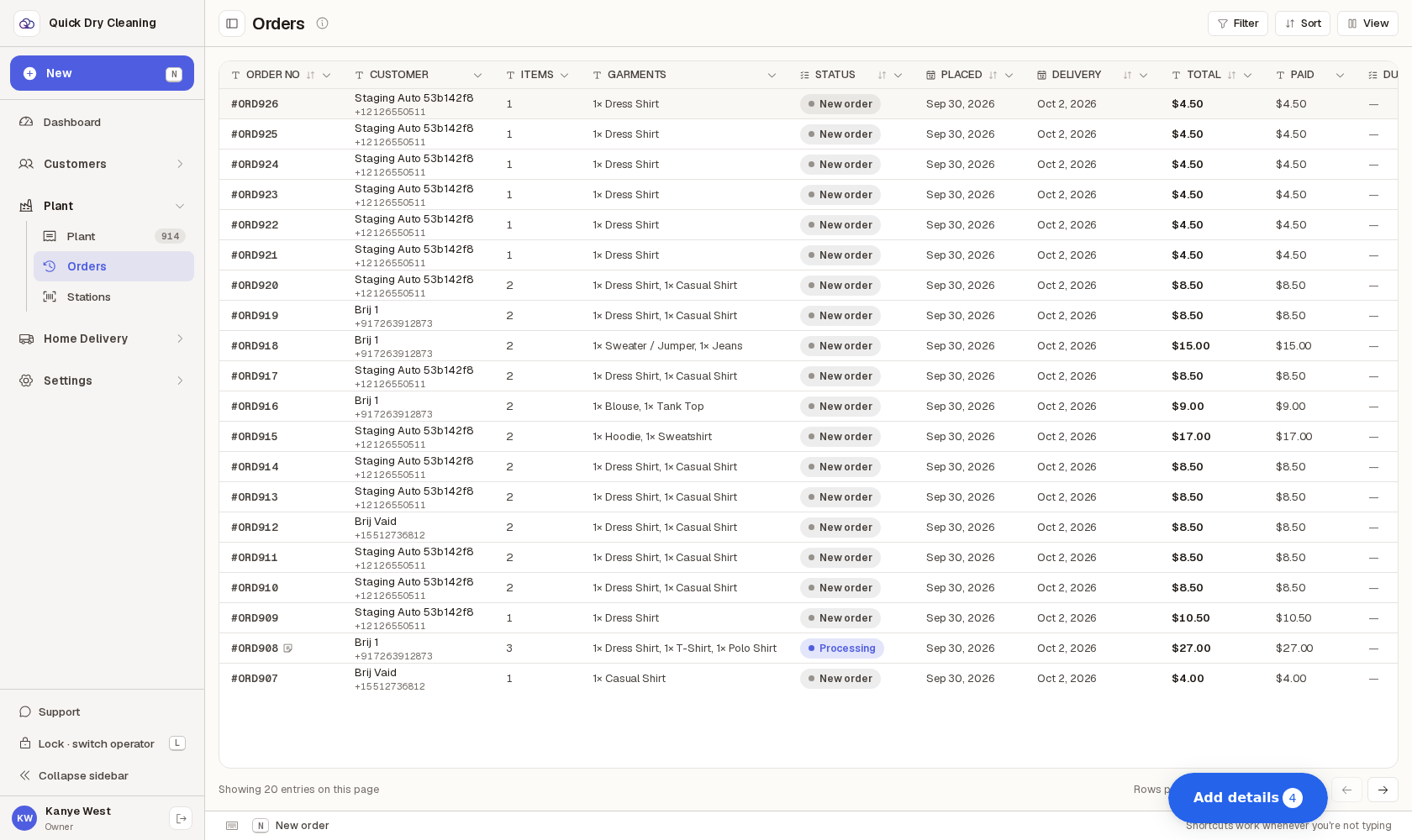Image resolution: width=1412 pixels, height=840 pixels.
Task: Open the Filter button
Action: [1238, 24]
